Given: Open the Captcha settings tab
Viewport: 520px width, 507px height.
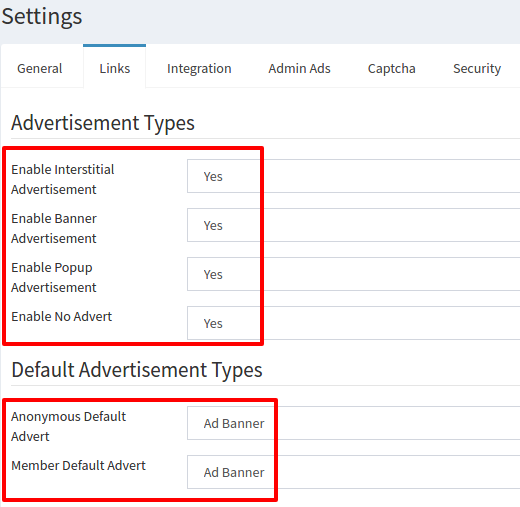Looking at the screenshot, I should click(391, 69).
